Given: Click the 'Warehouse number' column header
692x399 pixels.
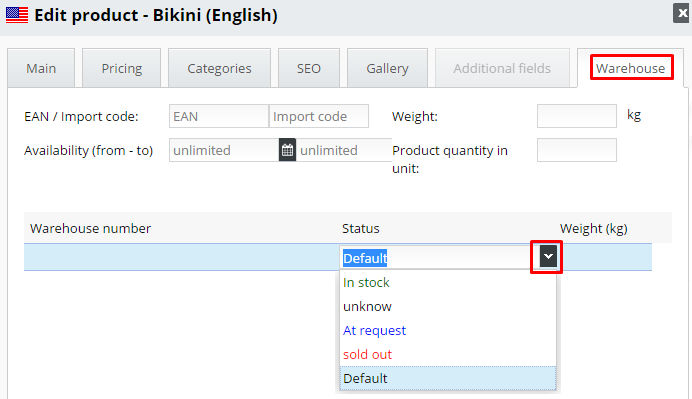Looking at the screenshot, I should (90, 228).
